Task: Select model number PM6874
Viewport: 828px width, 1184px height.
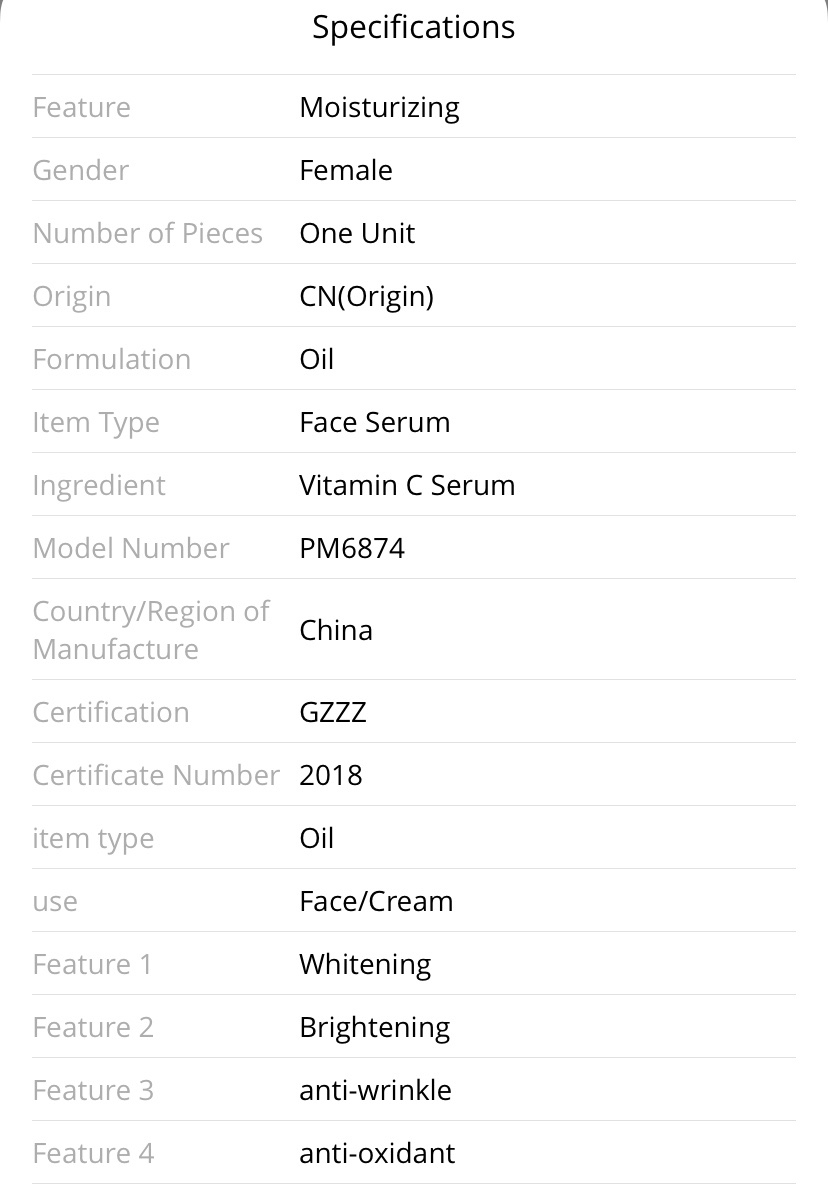Action: click(x=352, y=548)
